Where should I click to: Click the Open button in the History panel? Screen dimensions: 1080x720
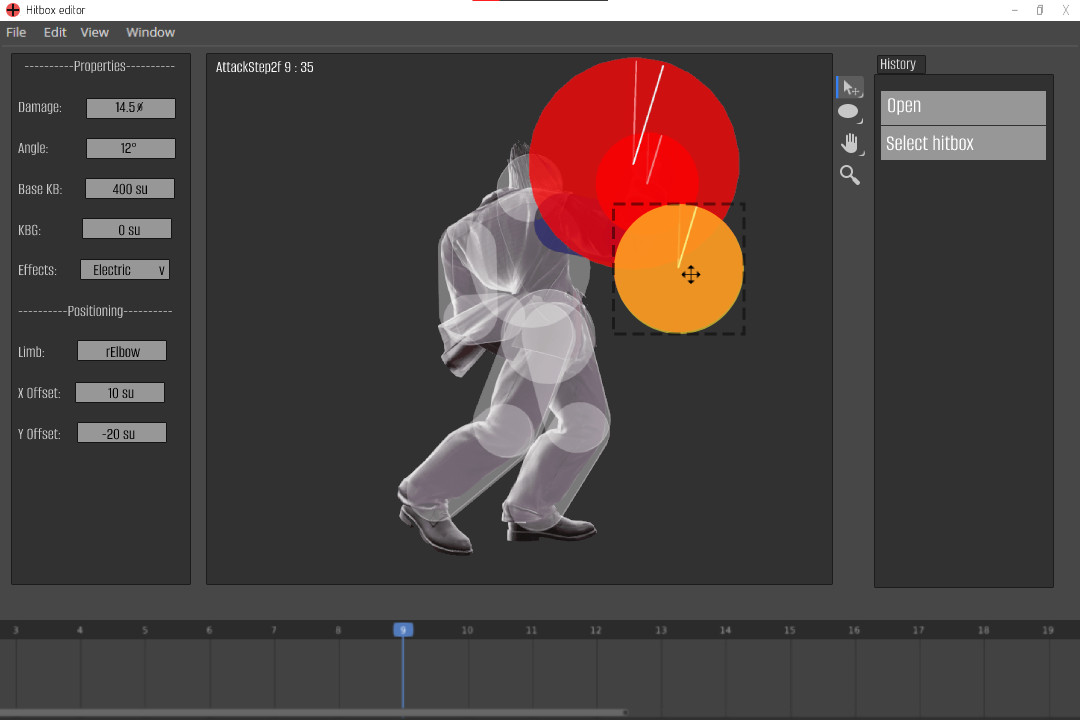(962, 106)
